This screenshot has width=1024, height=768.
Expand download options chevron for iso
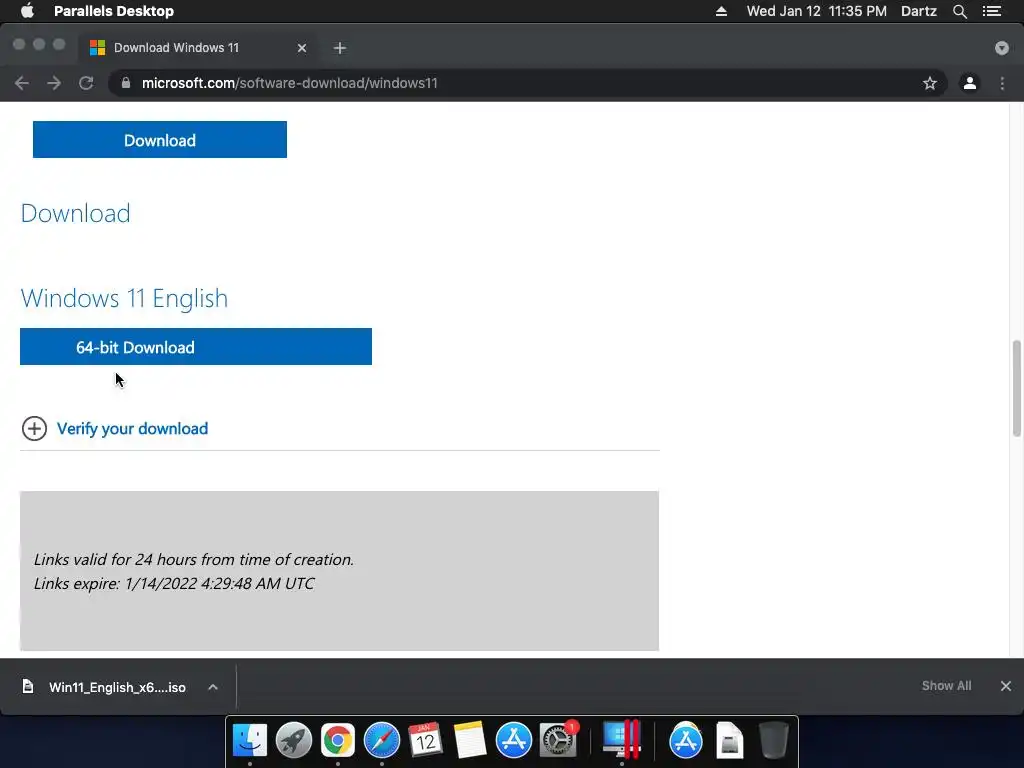(x=213, y=687)
